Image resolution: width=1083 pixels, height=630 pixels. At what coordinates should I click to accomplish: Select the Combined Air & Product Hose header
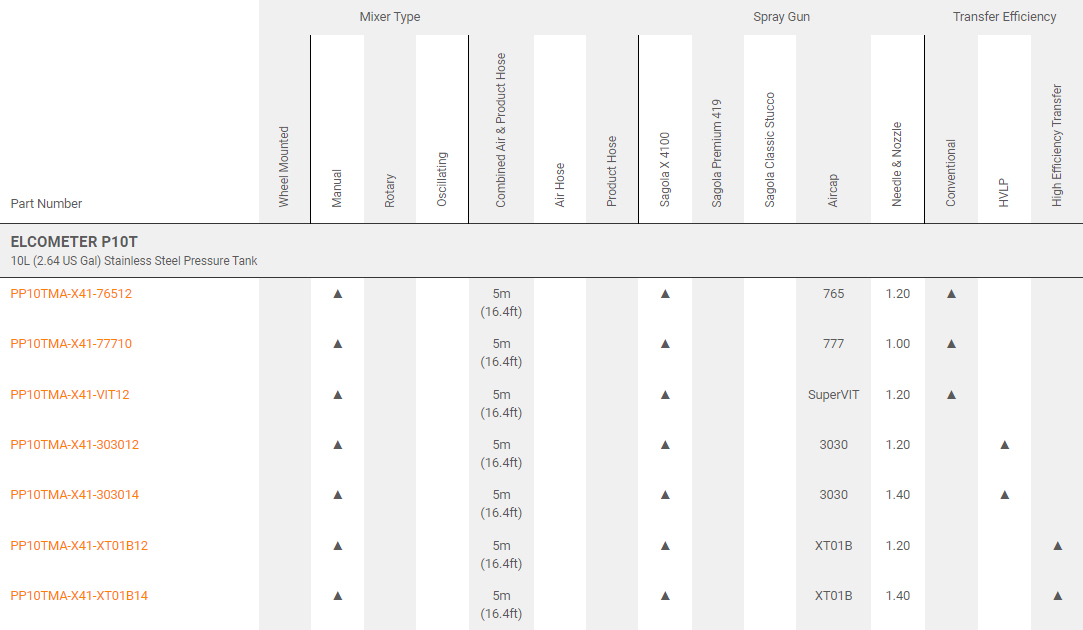[x=501, y=130]
